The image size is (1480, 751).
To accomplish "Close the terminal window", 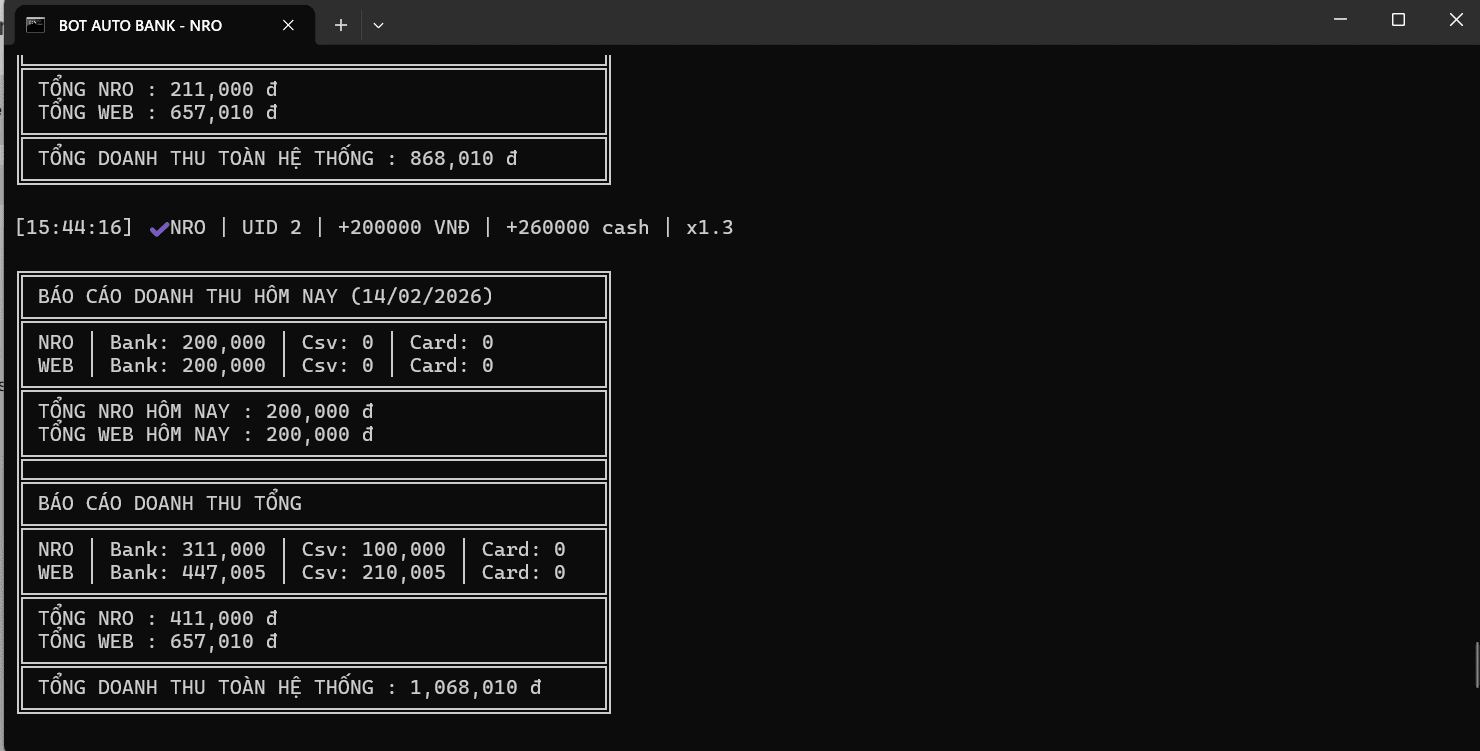I will coord(1456,20).
